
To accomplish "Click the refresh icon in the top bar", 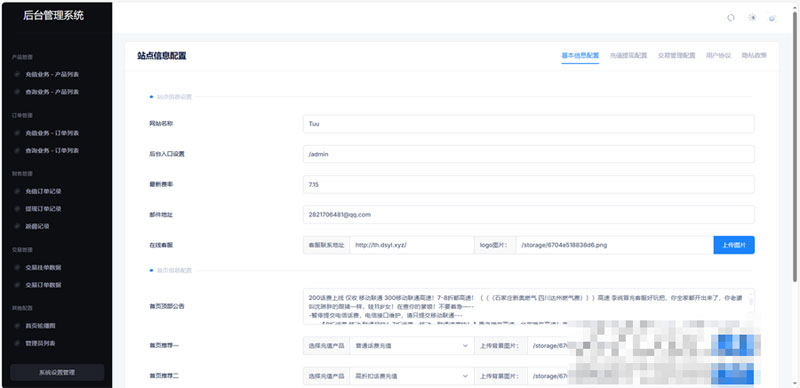I will tap(731, 17).
